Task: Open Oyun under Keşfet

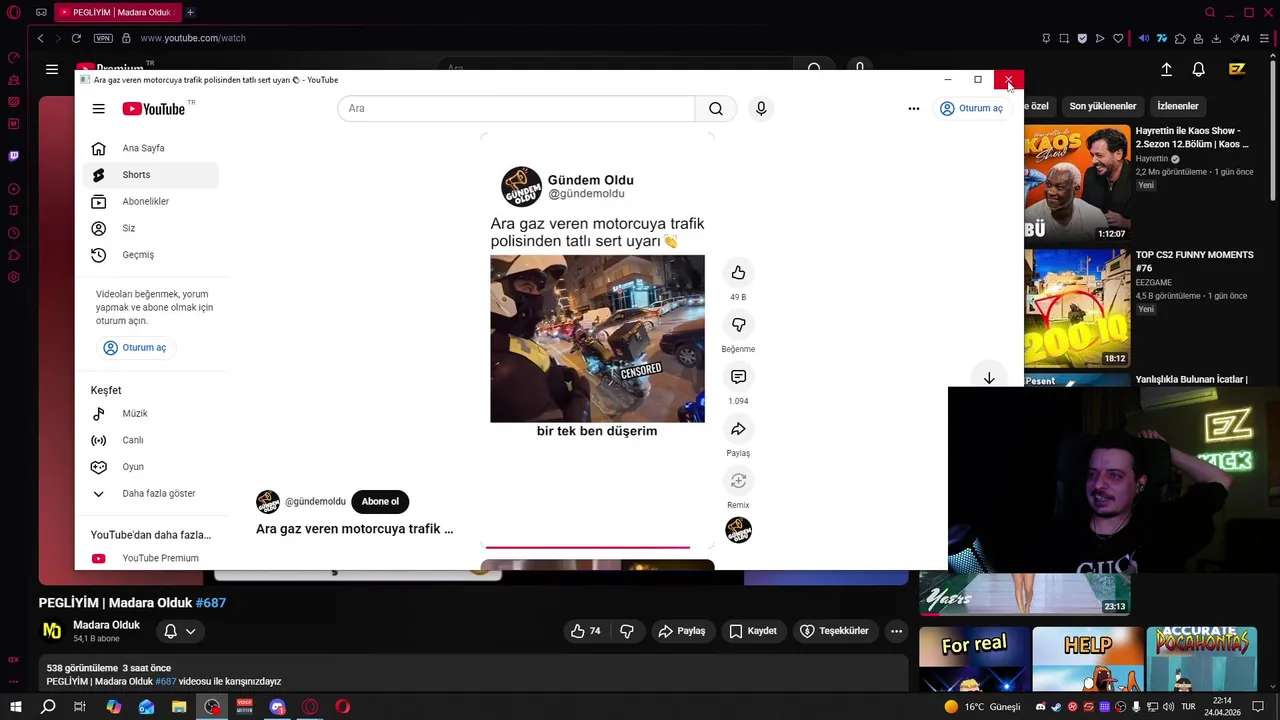Action: (x=152, y=467)
